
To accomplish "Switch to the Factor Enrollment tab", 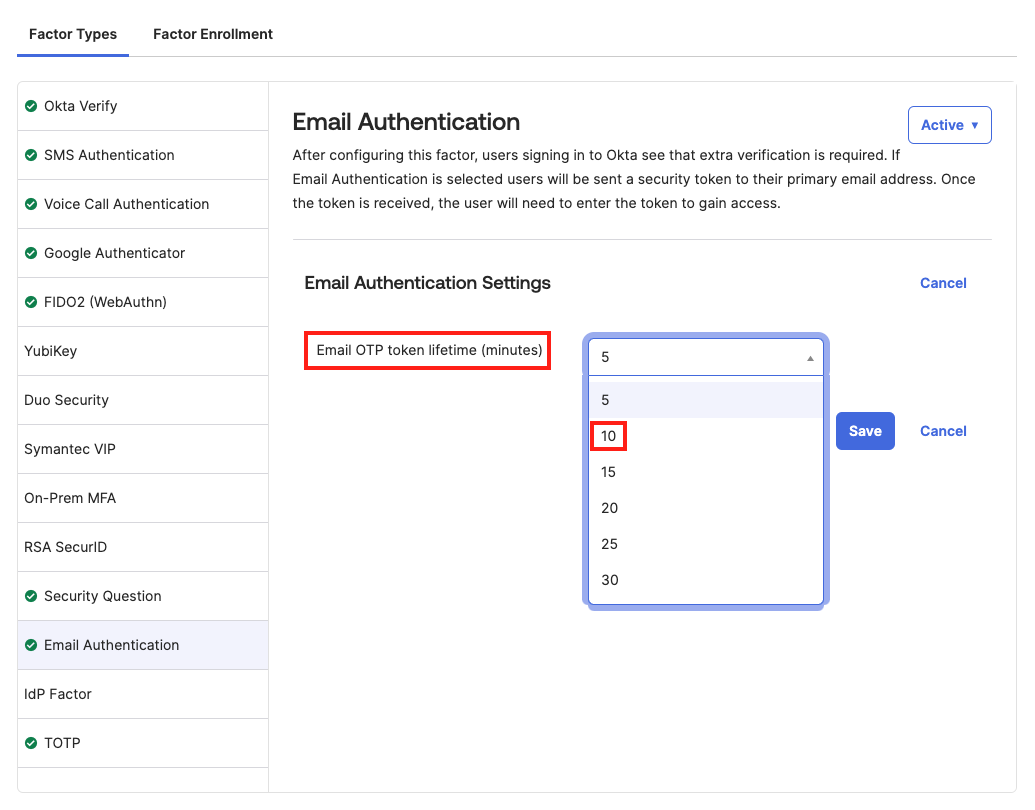I will (x=212, y=33).
